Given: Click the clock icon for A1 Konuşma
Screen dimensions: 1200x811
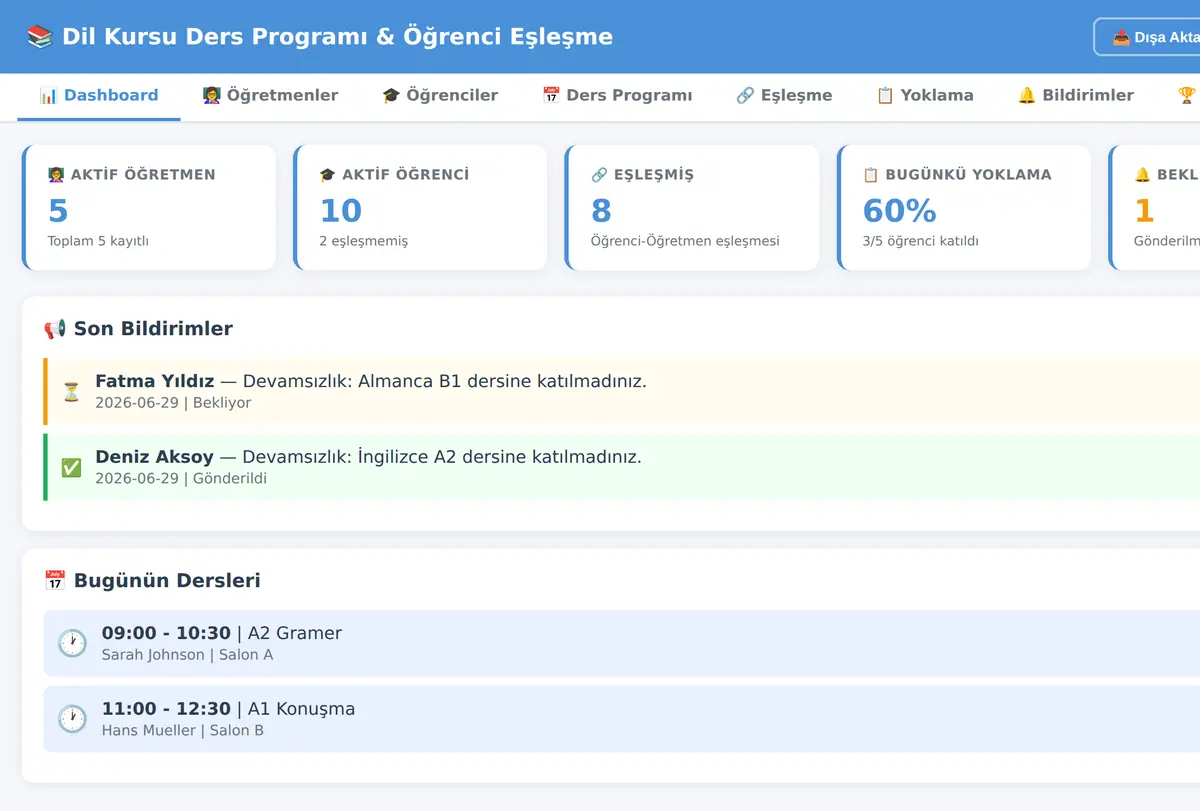Looking at the screenshot, I should click(x=72, y=718).
